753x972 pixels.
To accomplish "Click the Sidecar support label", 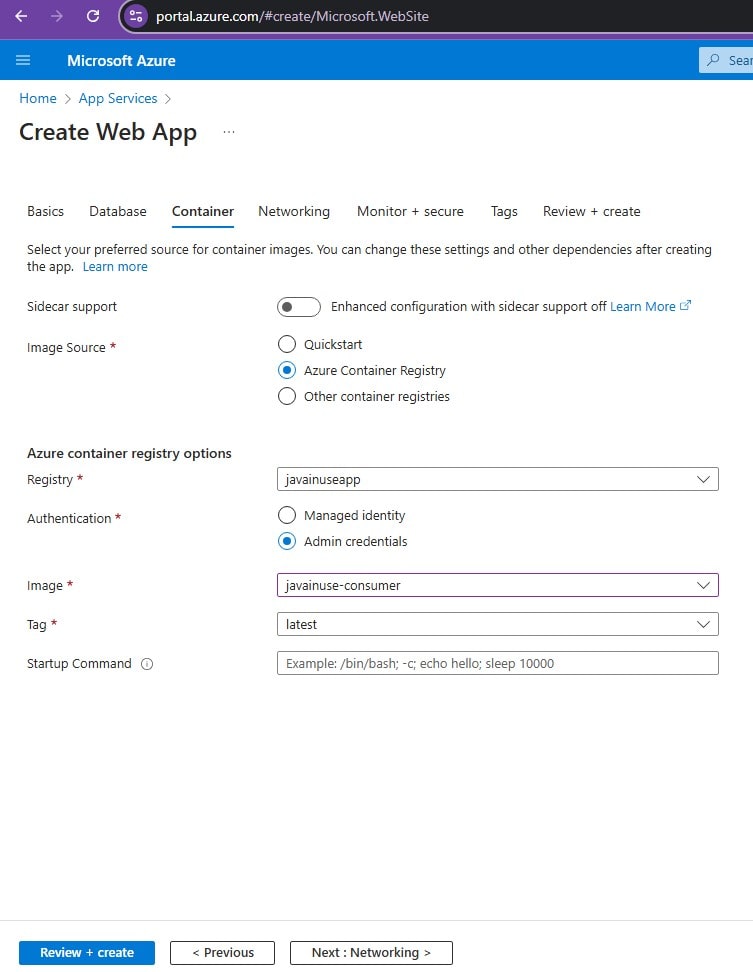I will tap(72, 307).
